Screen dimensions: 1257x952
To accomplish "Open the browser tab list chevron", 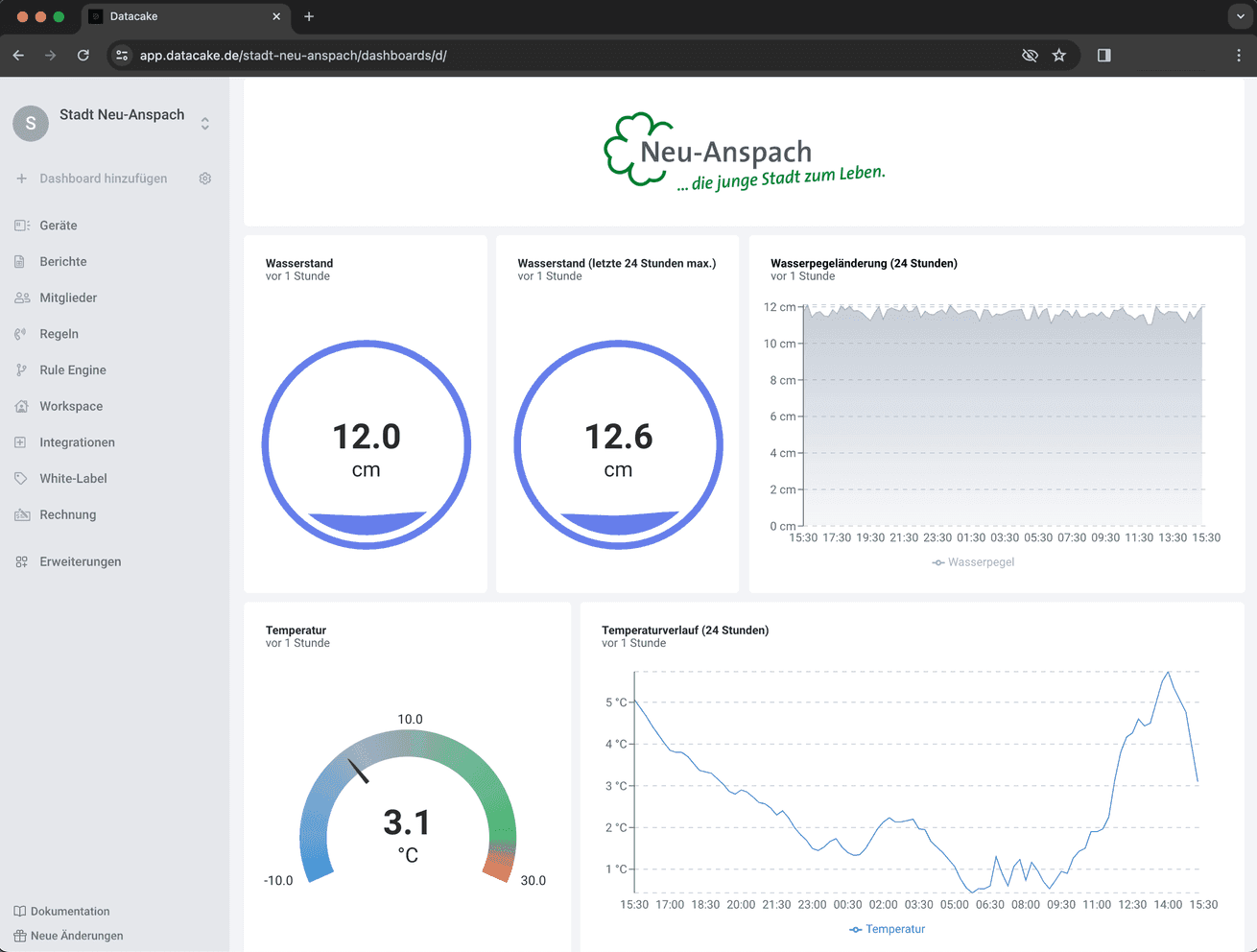I will pos(1240,16).
